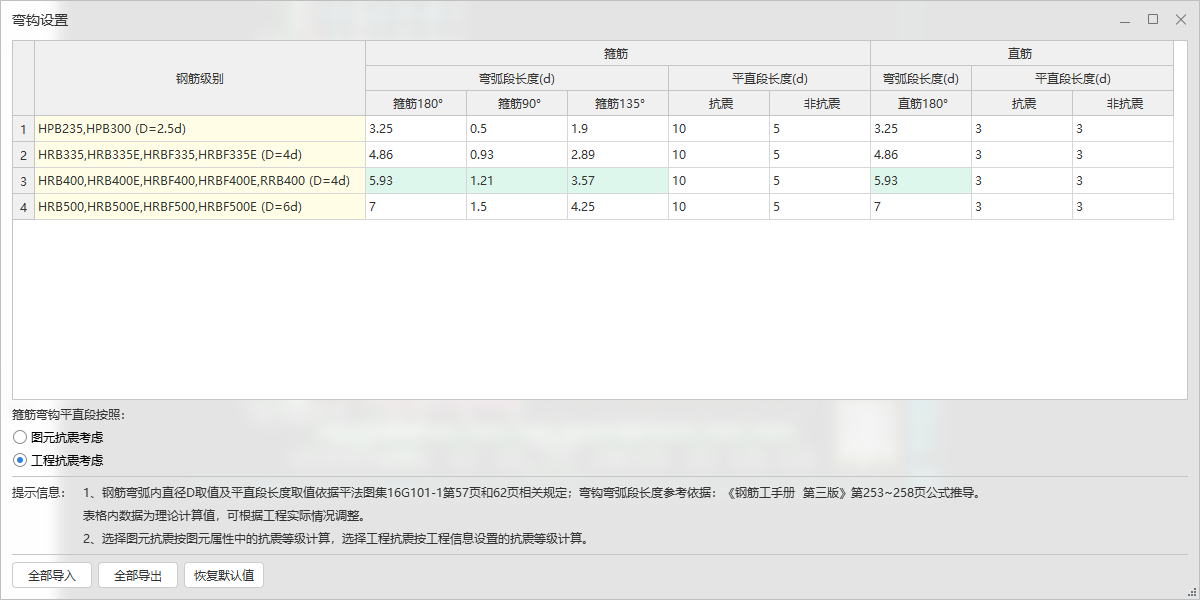Edit 箍筋90° value 1.5 in the HRB500 row

pyautogui.click(x=517, y=207)
